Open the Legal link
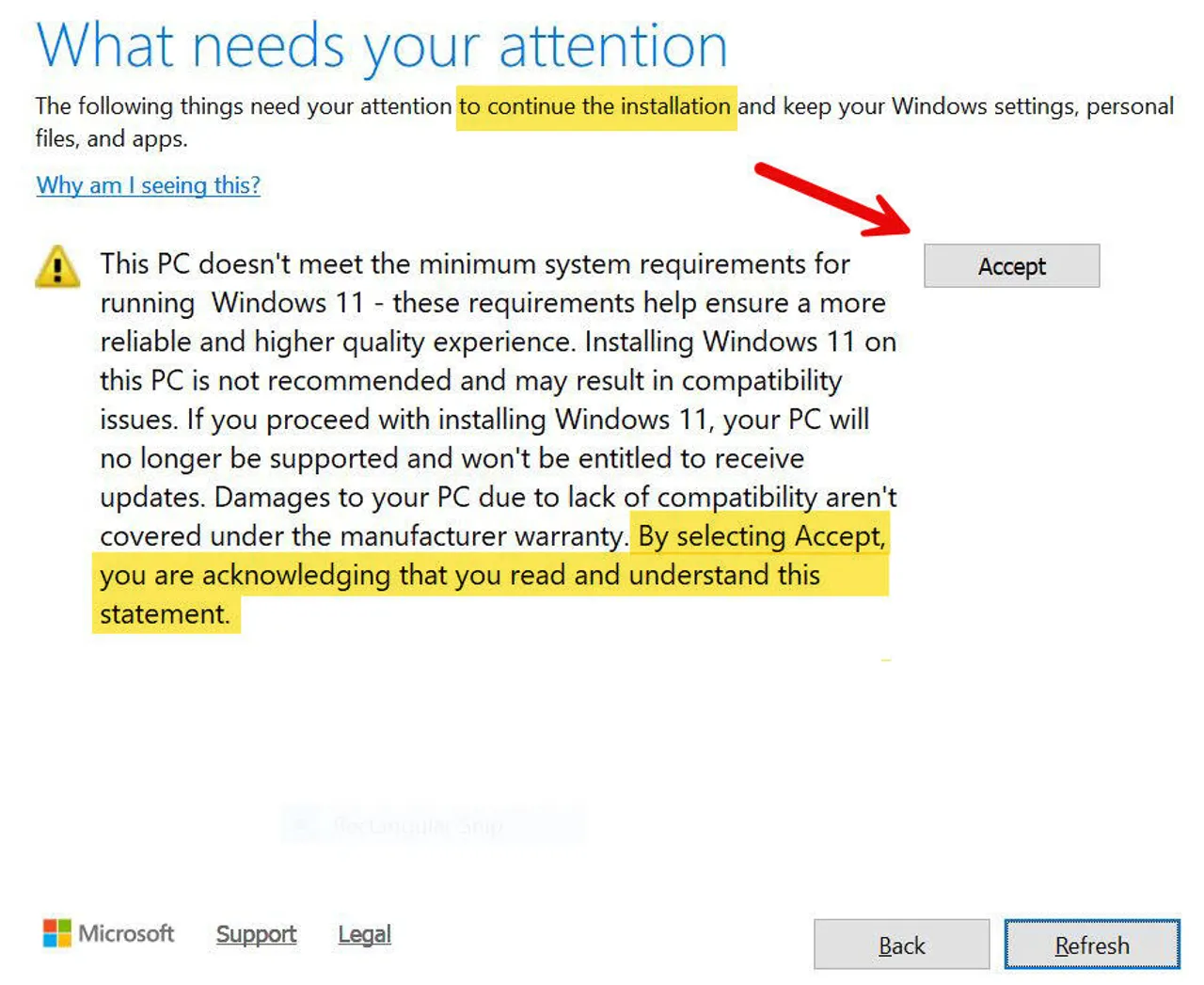This screenshot has height=985, width=1204. (x=365, y=934)
